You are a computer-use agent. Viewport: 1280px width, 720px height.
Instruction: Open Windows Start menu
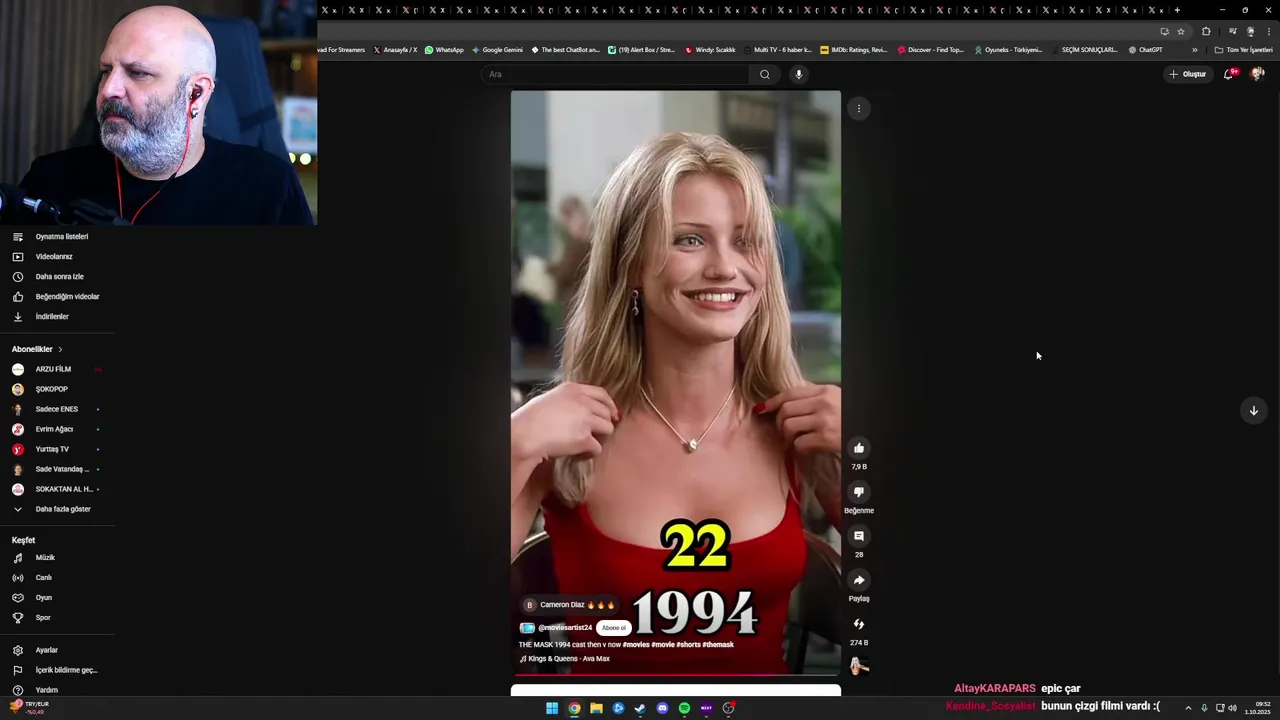tap(552, 708)
